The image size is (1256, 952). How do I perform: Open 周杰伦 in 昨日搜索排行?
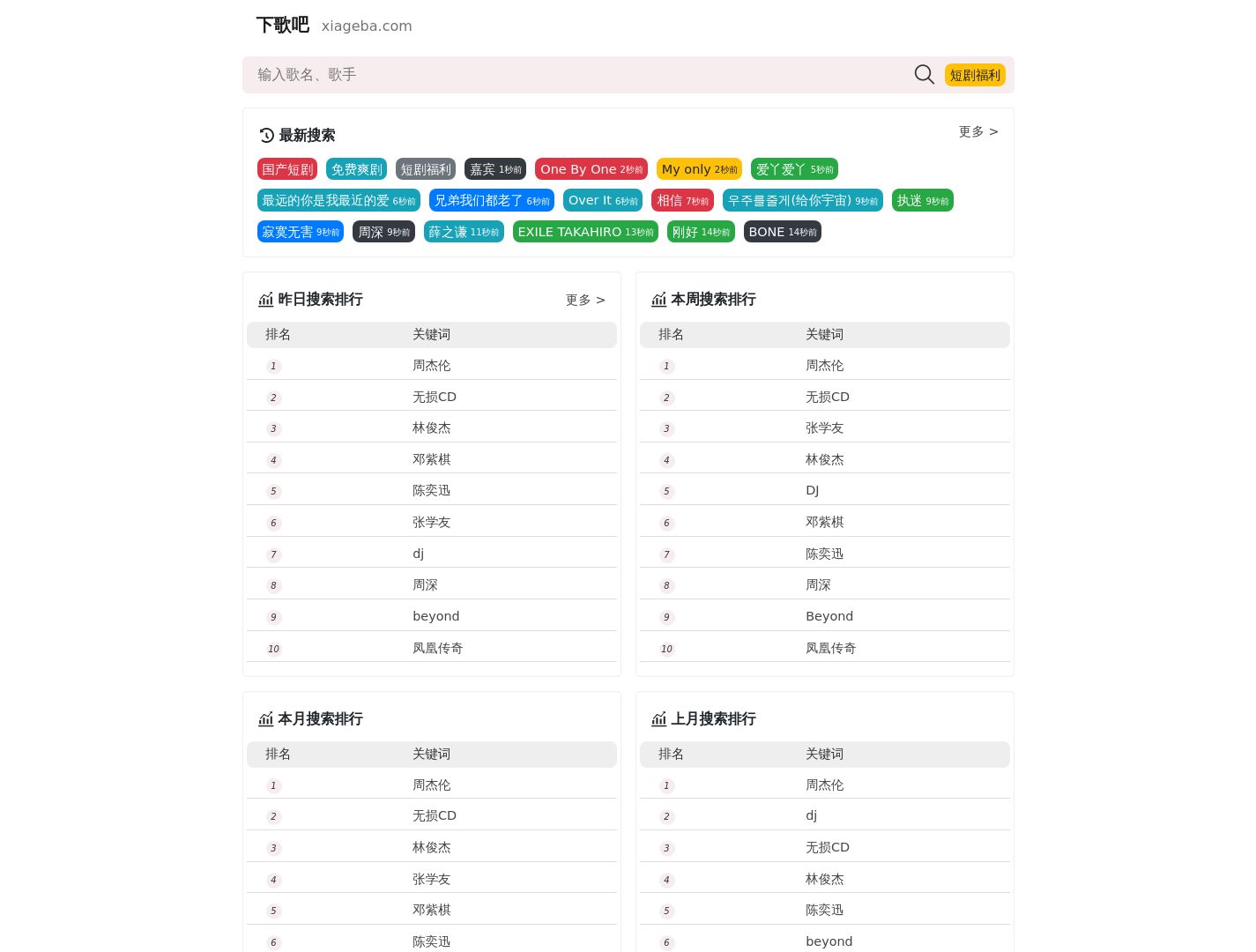click(431, 365)
